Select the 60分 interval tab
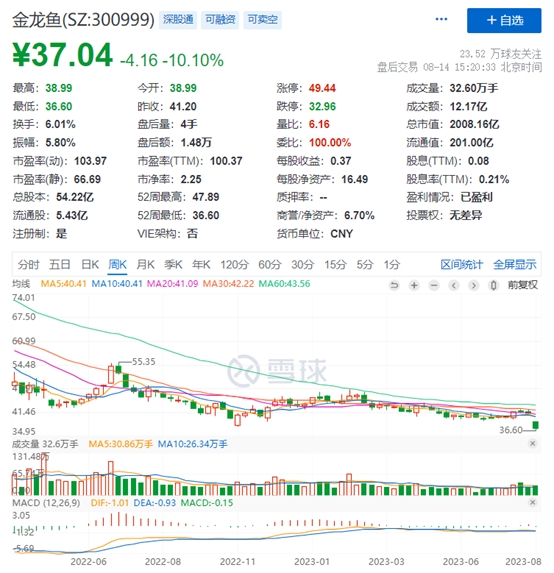 point(270,264)
